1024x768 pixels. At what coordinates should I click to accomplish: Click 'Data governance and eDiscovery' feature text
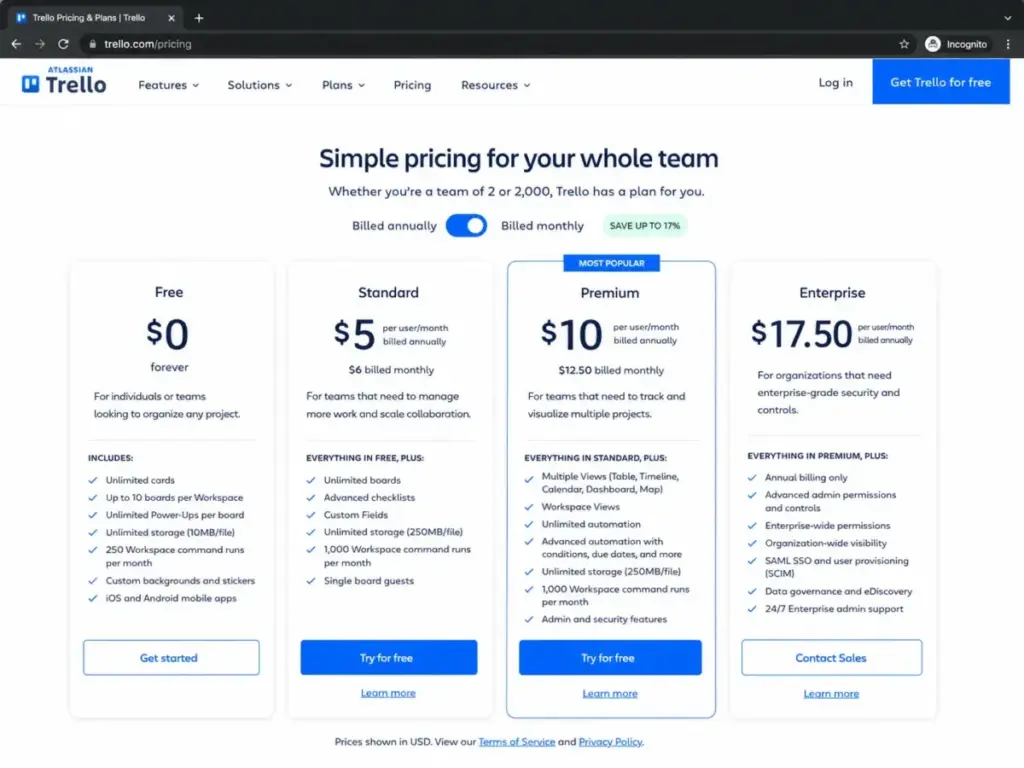click(x=839, y=591)
